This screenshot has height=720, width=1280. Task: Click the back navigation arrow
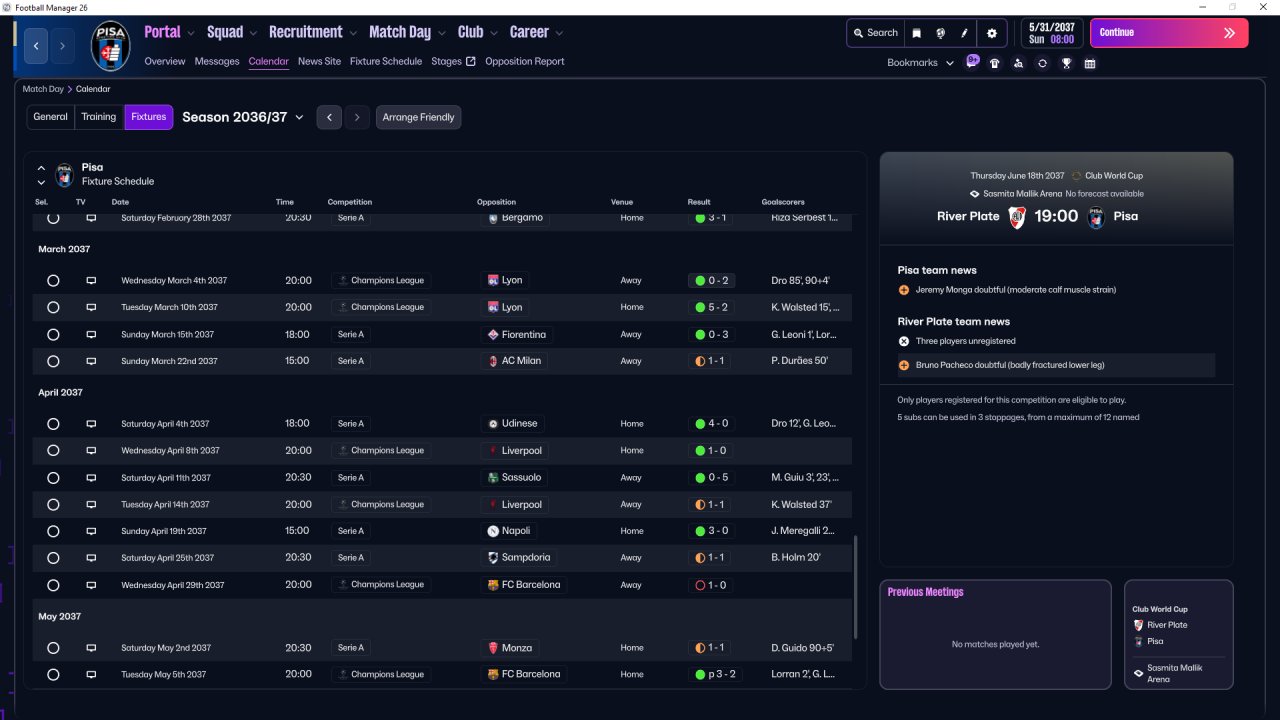pyautogui.click(x=37, y=46)
